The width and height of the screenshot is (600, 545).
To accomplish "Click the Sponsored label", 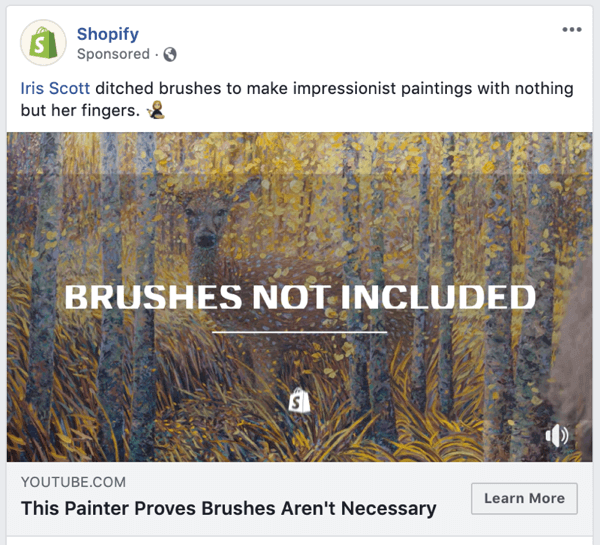I will click(112, 54).
